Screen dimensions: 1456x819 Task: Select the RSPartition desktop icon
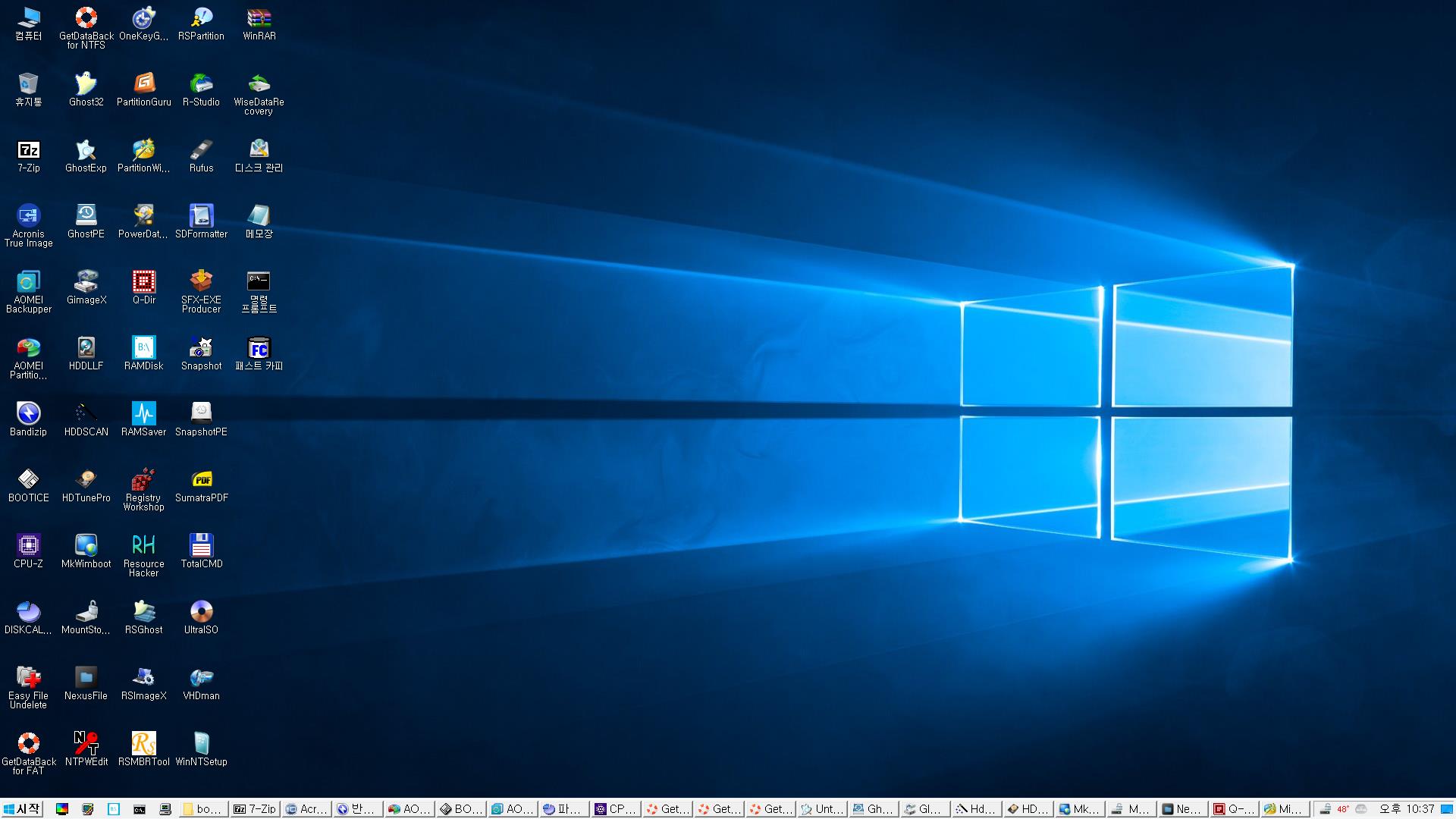[202, 24]
